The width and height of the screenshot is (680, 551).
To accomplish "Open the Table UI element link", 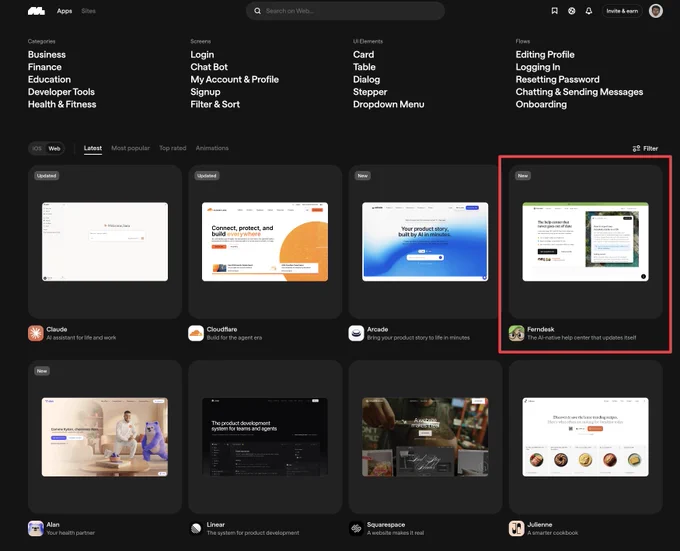I will 364,67.
